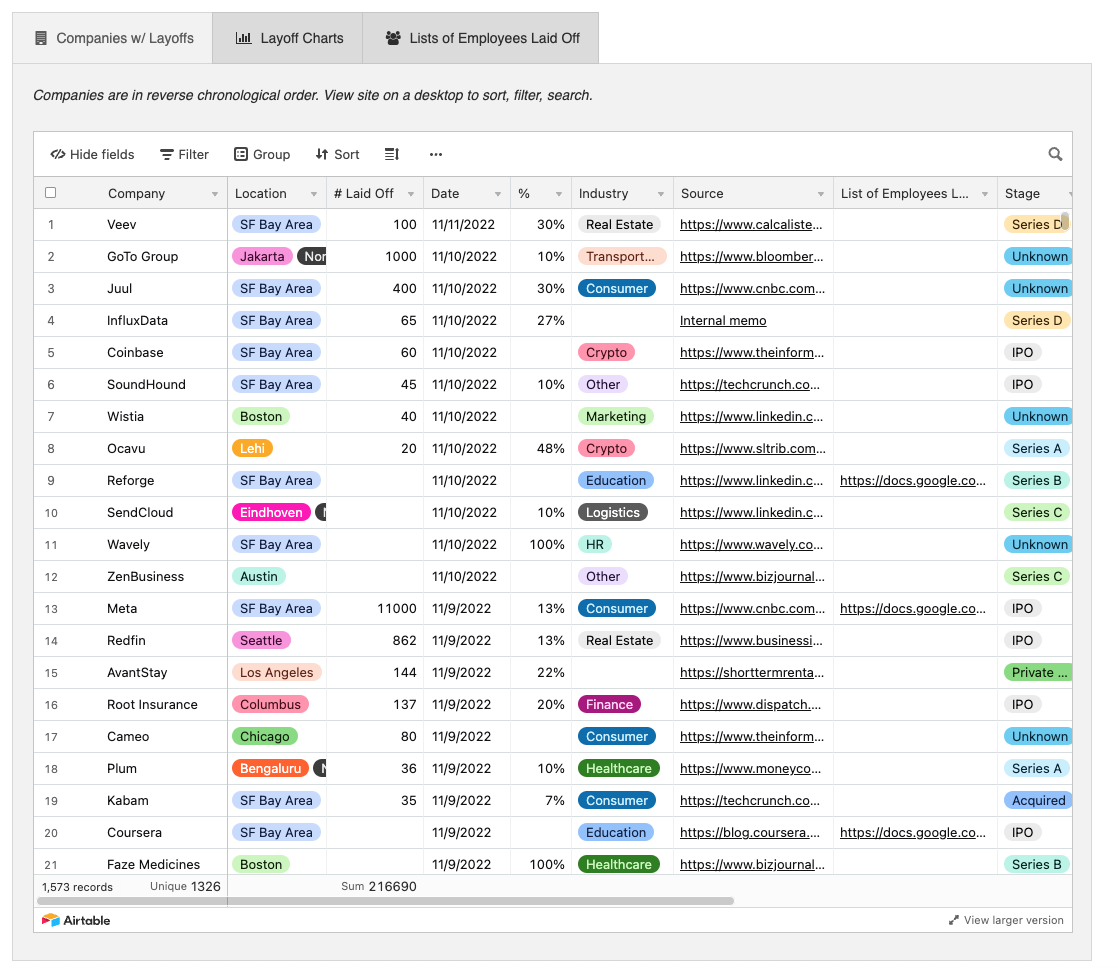Click the Crypto industry tag for Coinbase
The width and height of the screenshot is (1118, 968).
click(x=606, y=352)
